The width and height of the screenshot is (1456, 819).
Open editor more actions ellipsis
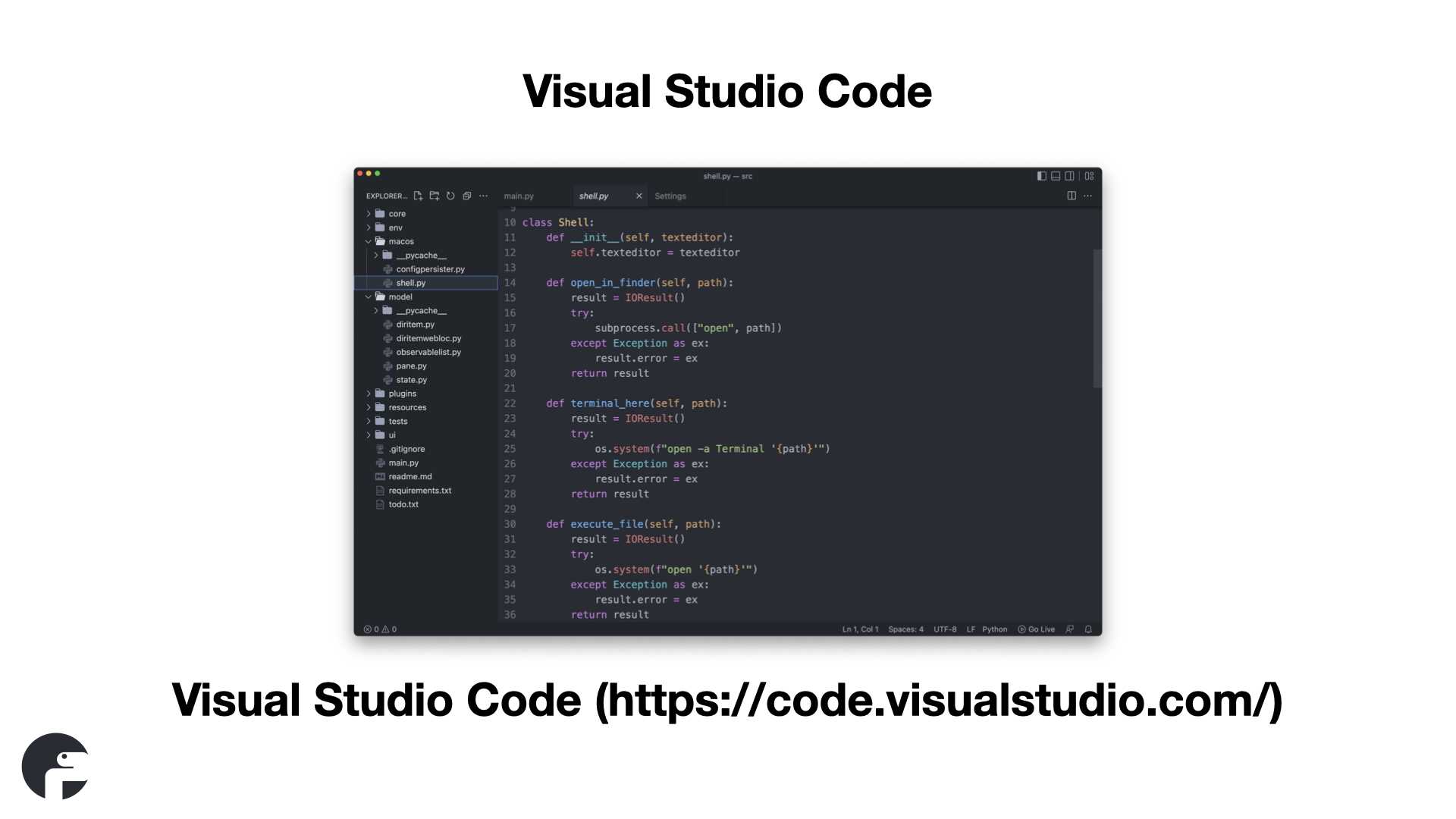(1087, 196)
